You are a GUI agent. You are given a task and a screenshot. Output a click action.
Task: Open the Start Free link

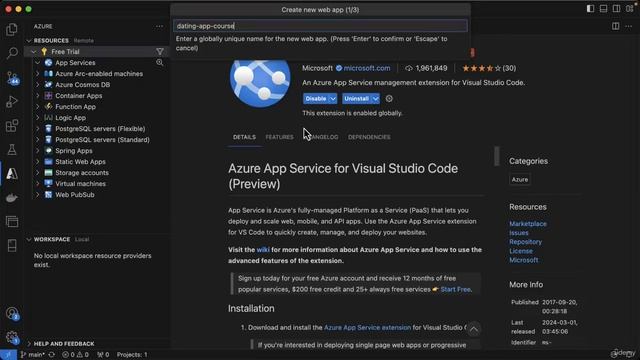456,289
